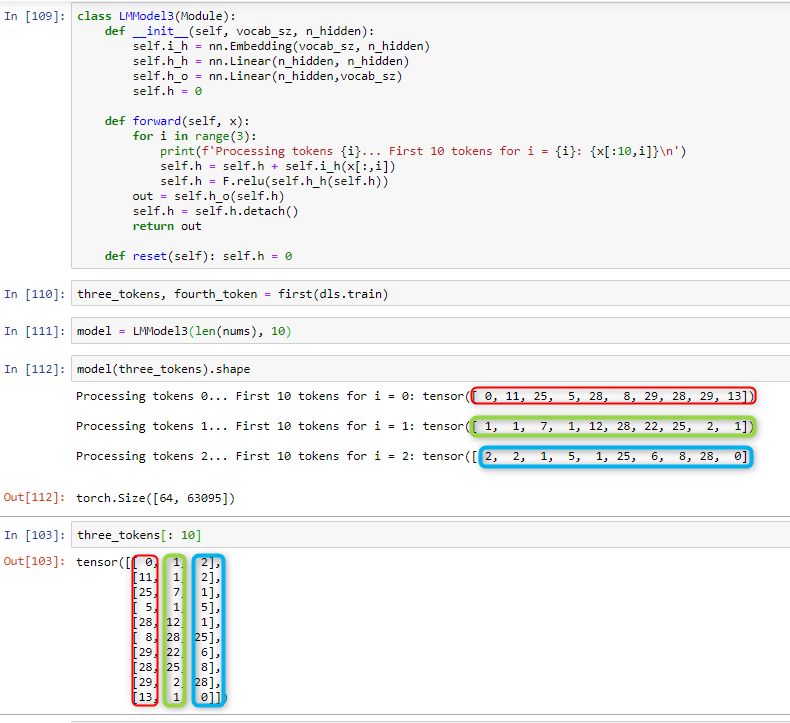The image size is (790, 723).
Task: Click the Out[112] output prompt
Action: 35,497
